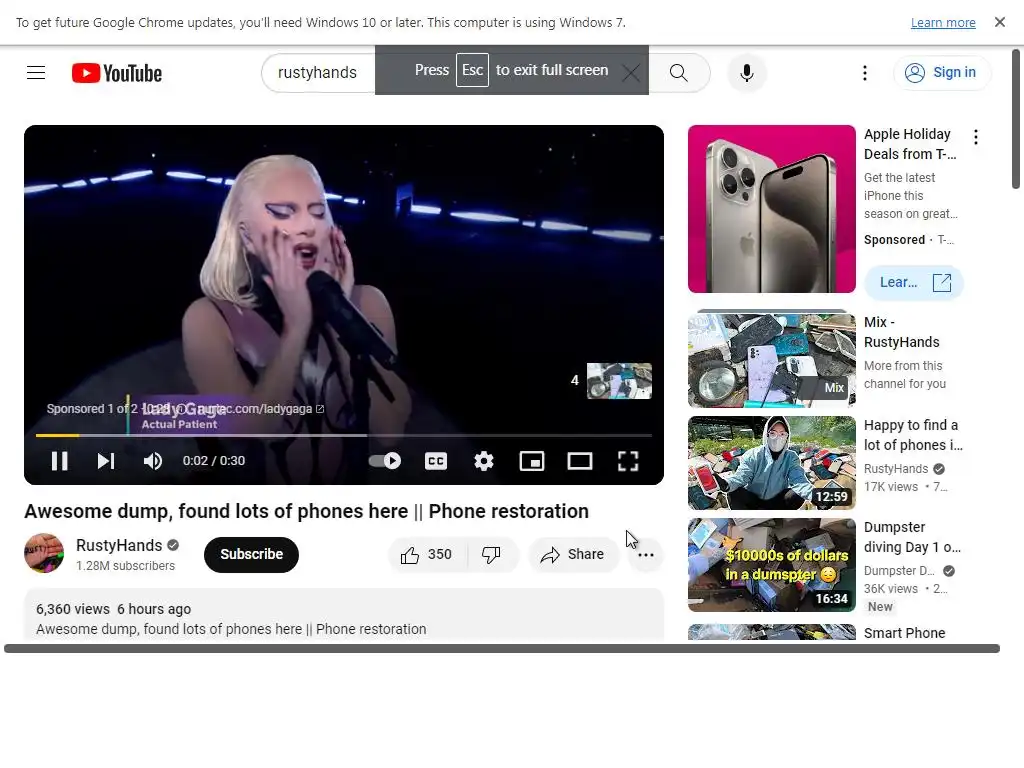Click the horizontal page scrollbar

pos(502,648)
